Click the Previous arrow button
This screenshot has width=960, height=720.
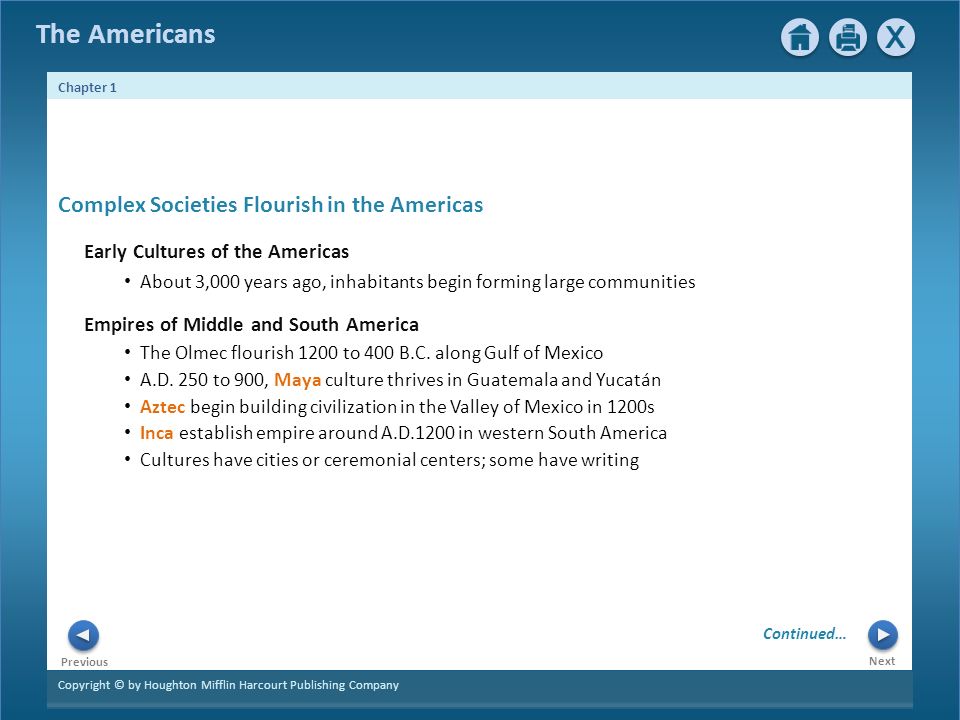(83, 636)
